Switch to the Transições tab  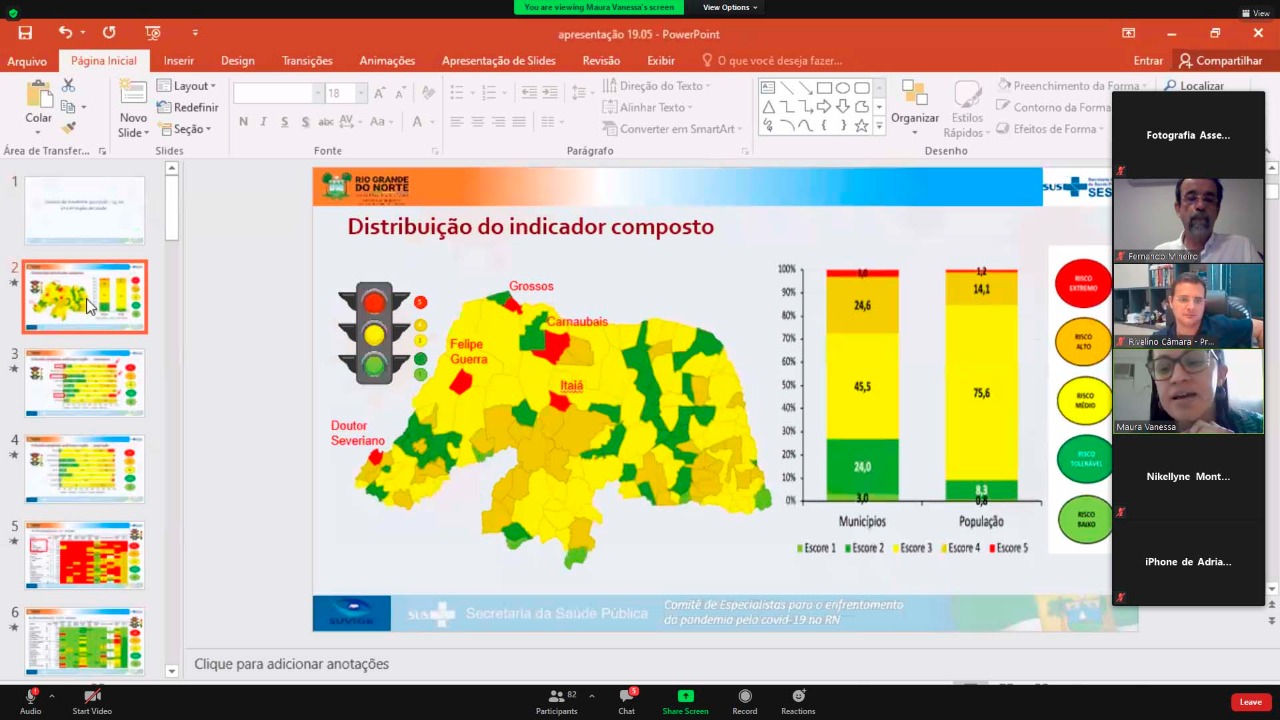(307, 61)
